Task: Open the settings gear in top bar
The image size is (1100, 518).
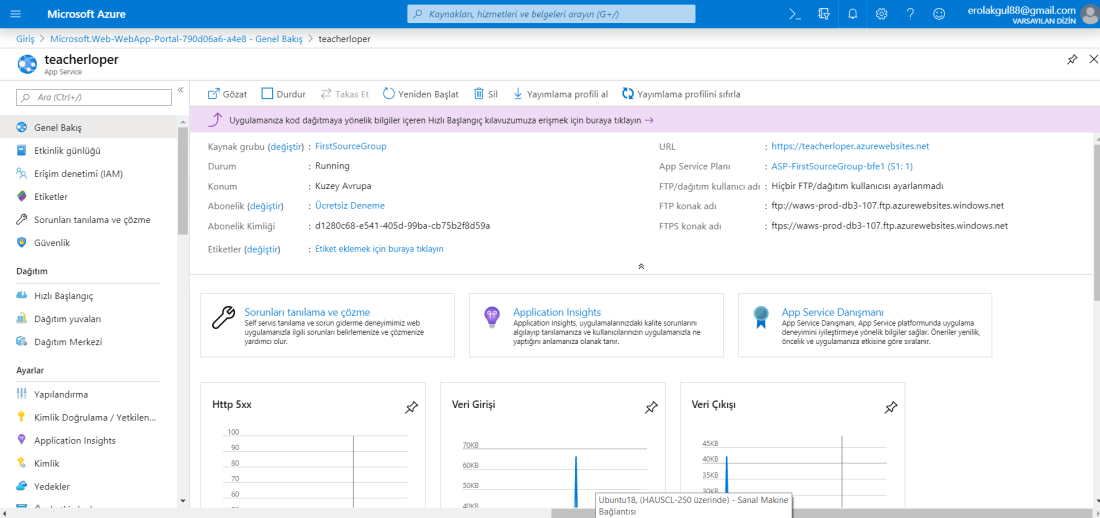Action: (881, 14)
